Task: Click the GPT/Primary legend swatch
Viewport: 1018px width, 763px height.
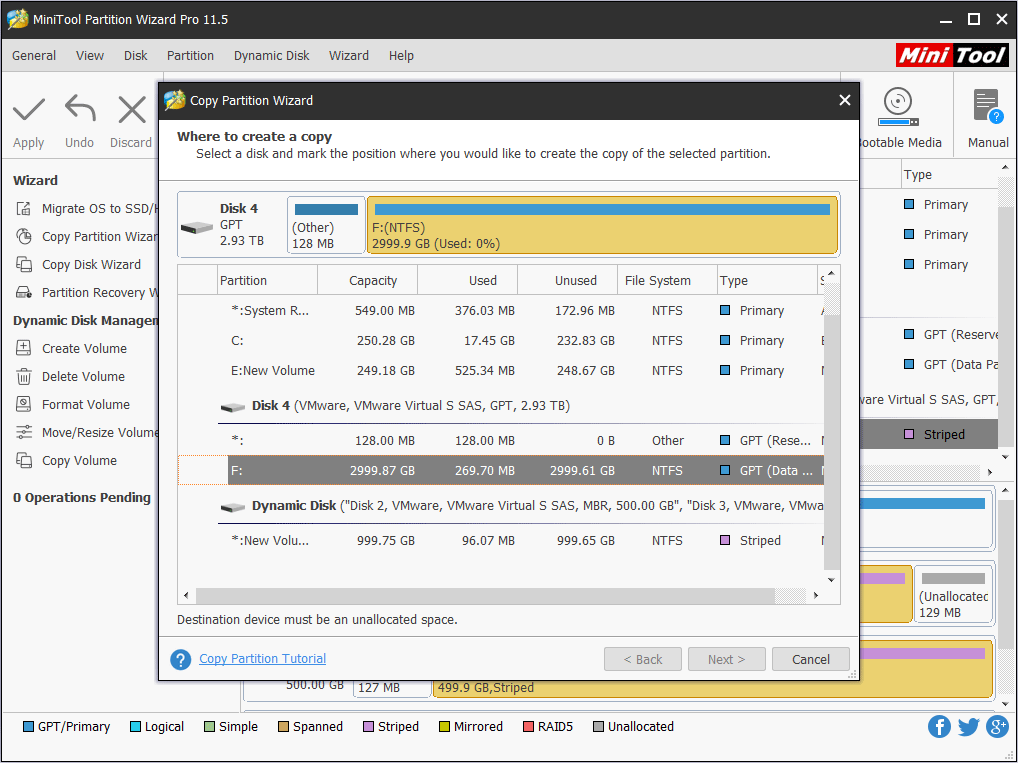Action: pyautogui.click(x=29, y=727)
